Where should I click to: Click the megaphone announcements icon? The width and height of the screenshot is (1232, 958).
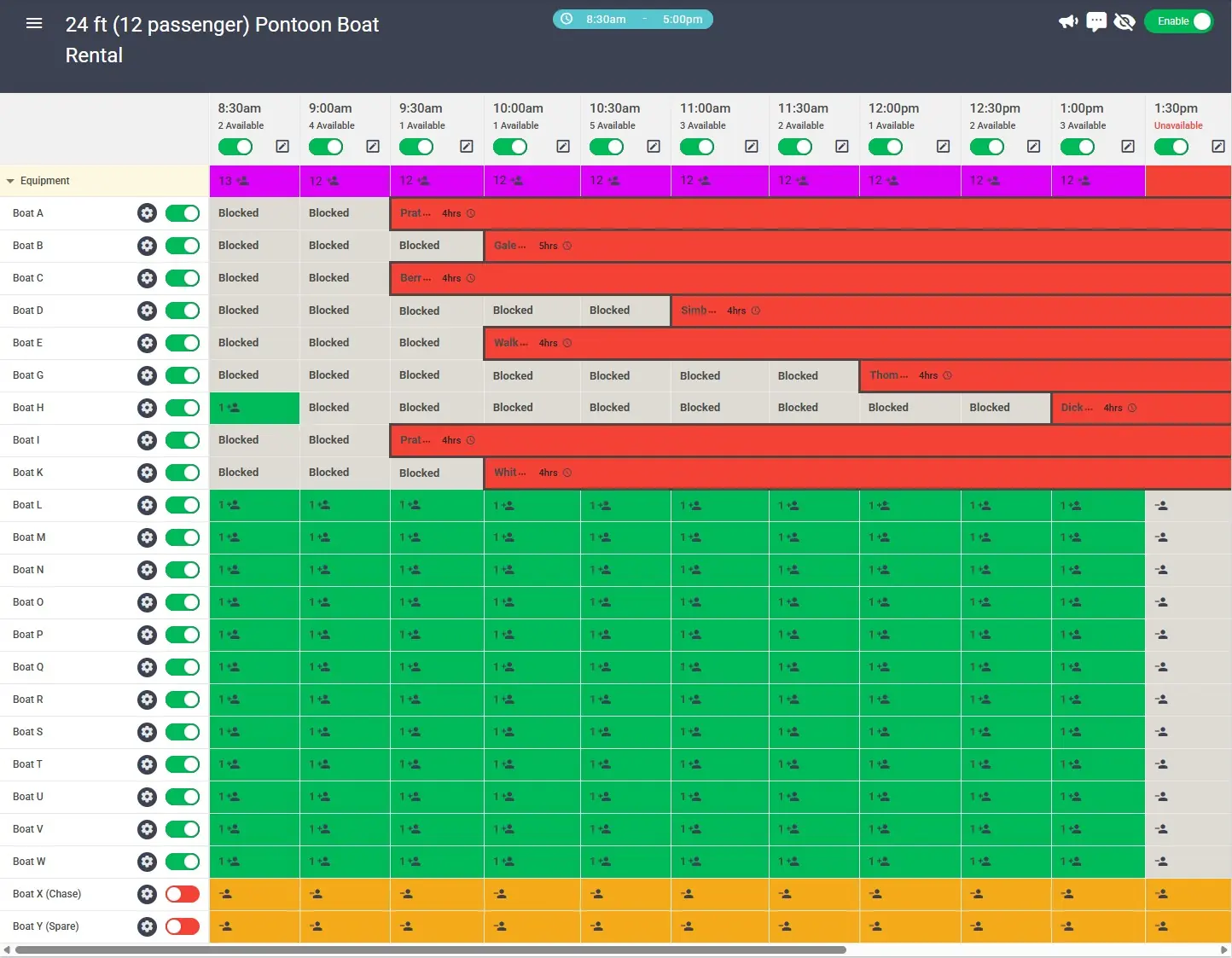1068,21
